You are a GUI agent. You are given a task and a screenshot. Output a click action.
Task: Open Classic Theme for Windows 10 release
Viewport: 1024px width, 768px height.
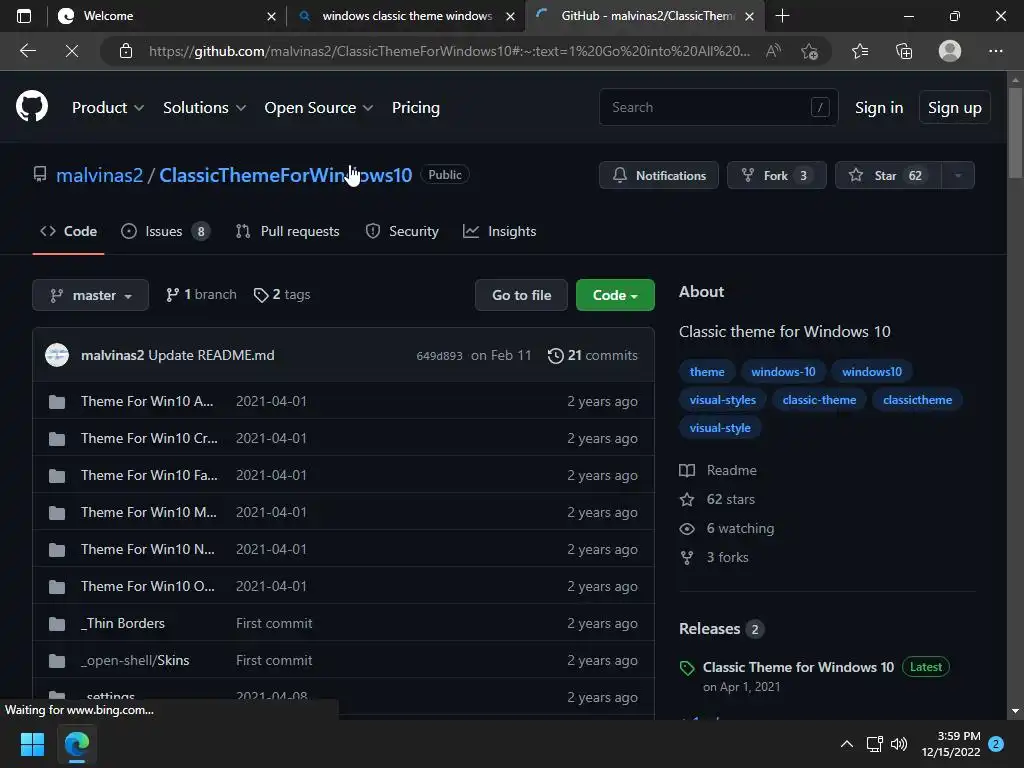click(798, 667)
